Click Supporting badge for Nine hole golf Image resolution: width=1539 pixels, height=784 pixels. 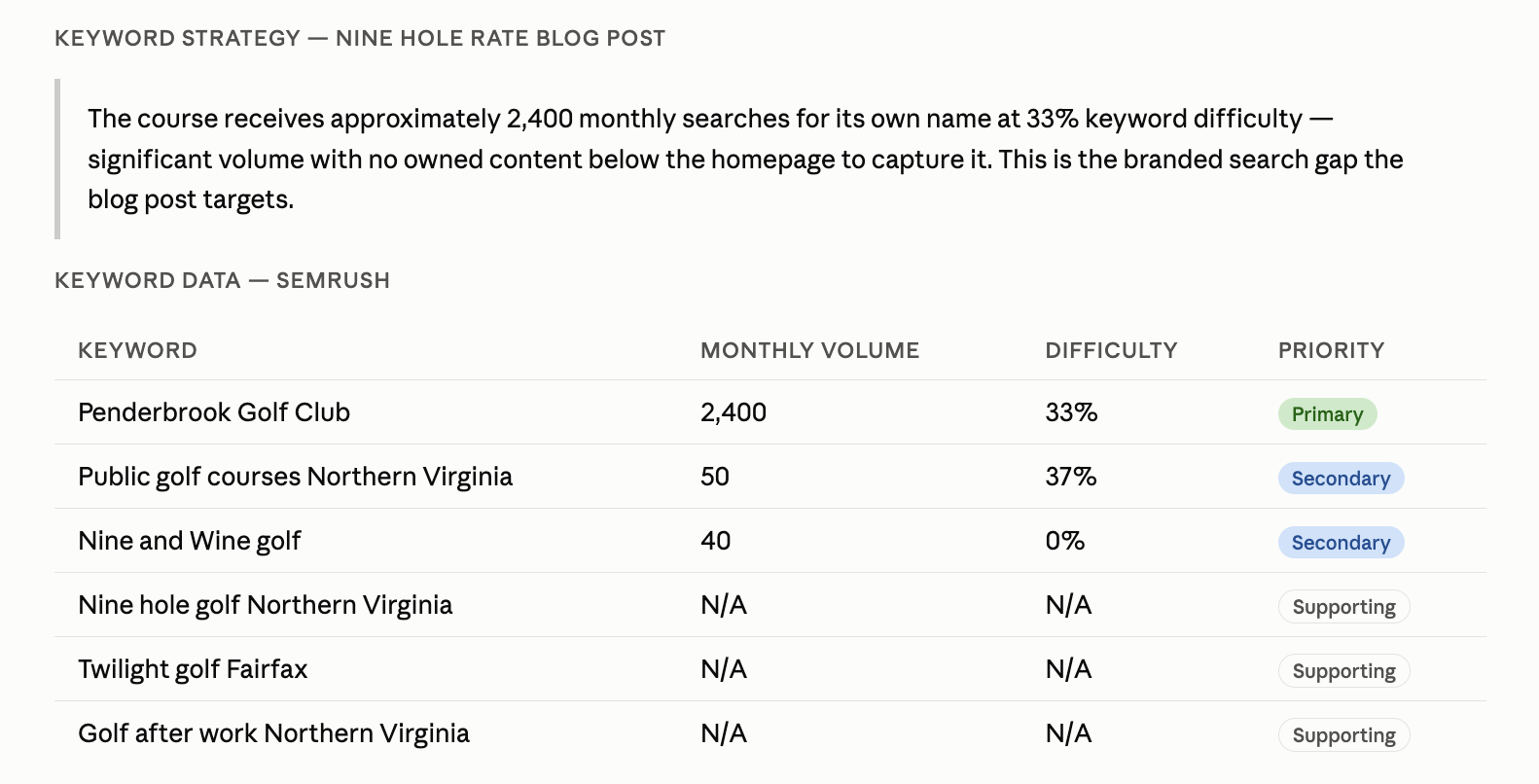[1343, 606]
